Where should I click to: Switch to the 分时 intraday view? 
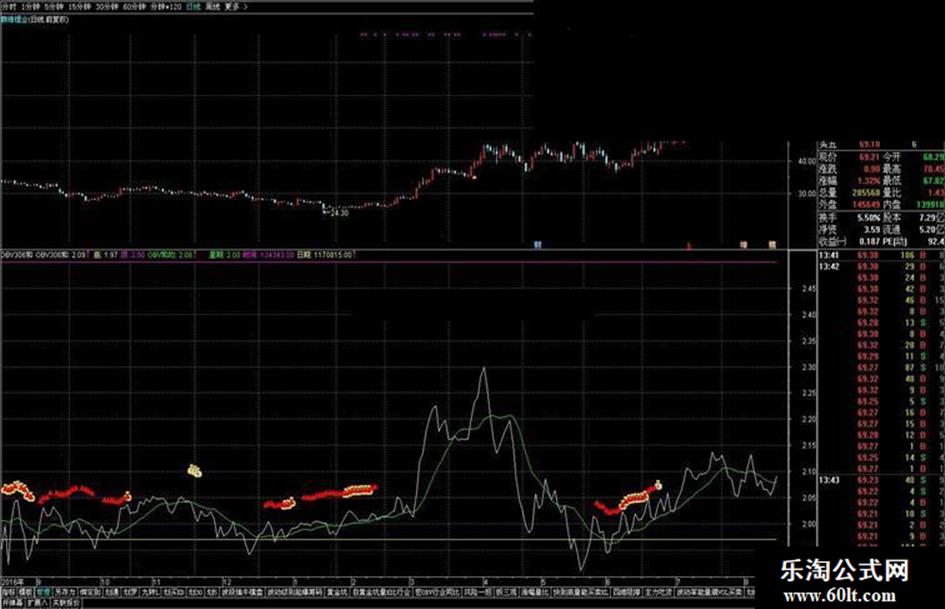(8, 7)
